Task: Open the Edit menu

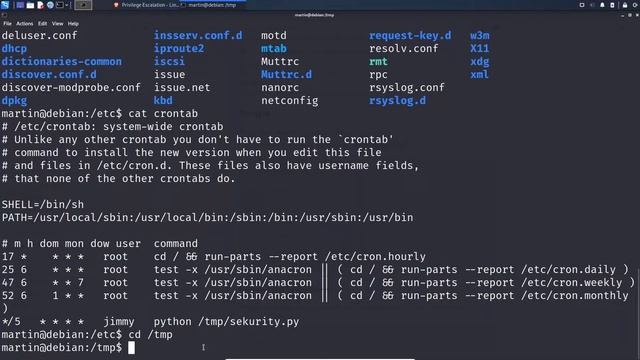Action: (42, 24)
